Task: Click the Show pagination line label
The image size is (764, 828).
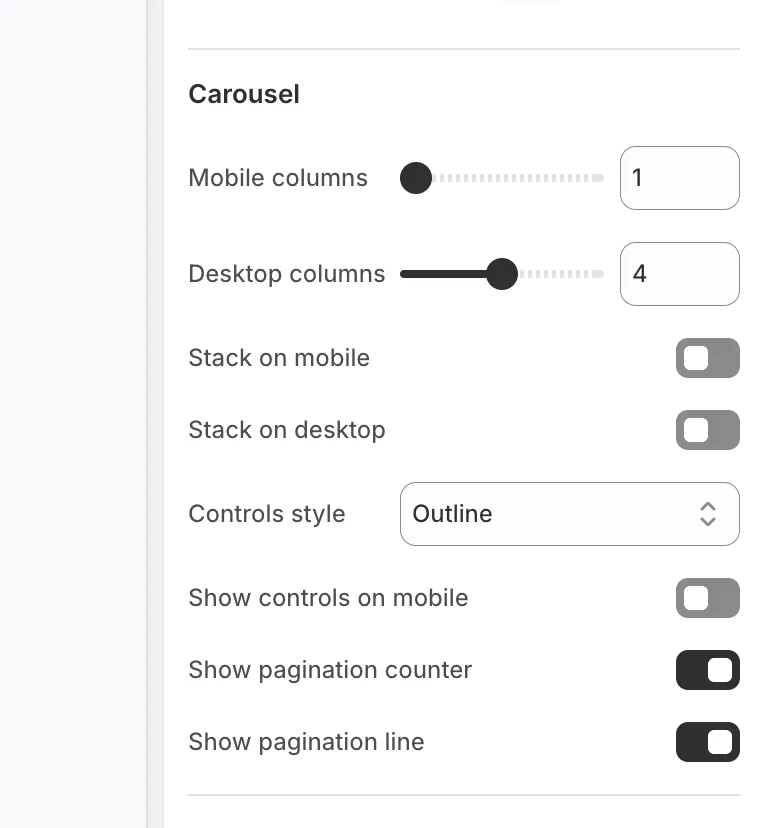Action: point(307,742)
